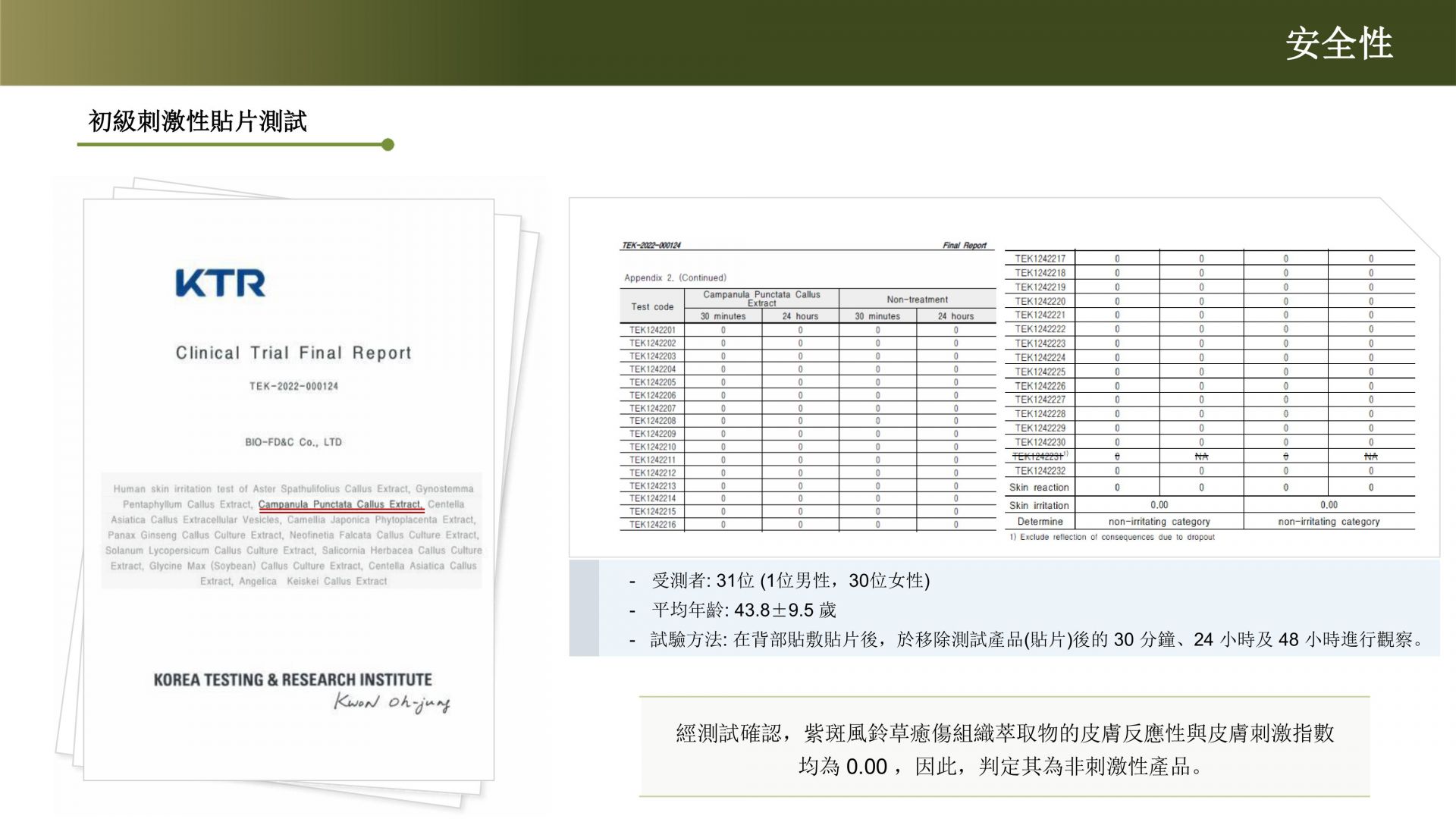This screenshot has height=819, width=1456.
Task: Click the KTR logo on report cover
Action: (220, 283)
